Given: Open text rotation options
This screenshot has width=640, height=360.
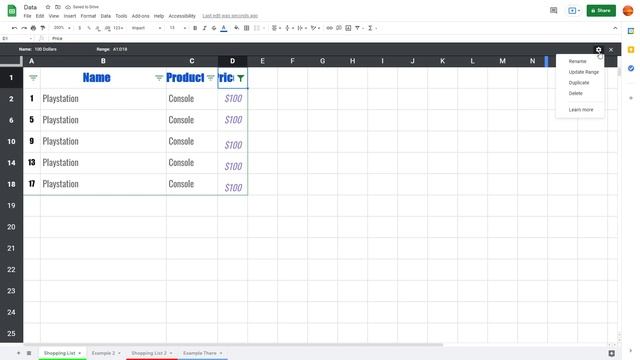Looking at the screenshot, I should coord(315,28).
